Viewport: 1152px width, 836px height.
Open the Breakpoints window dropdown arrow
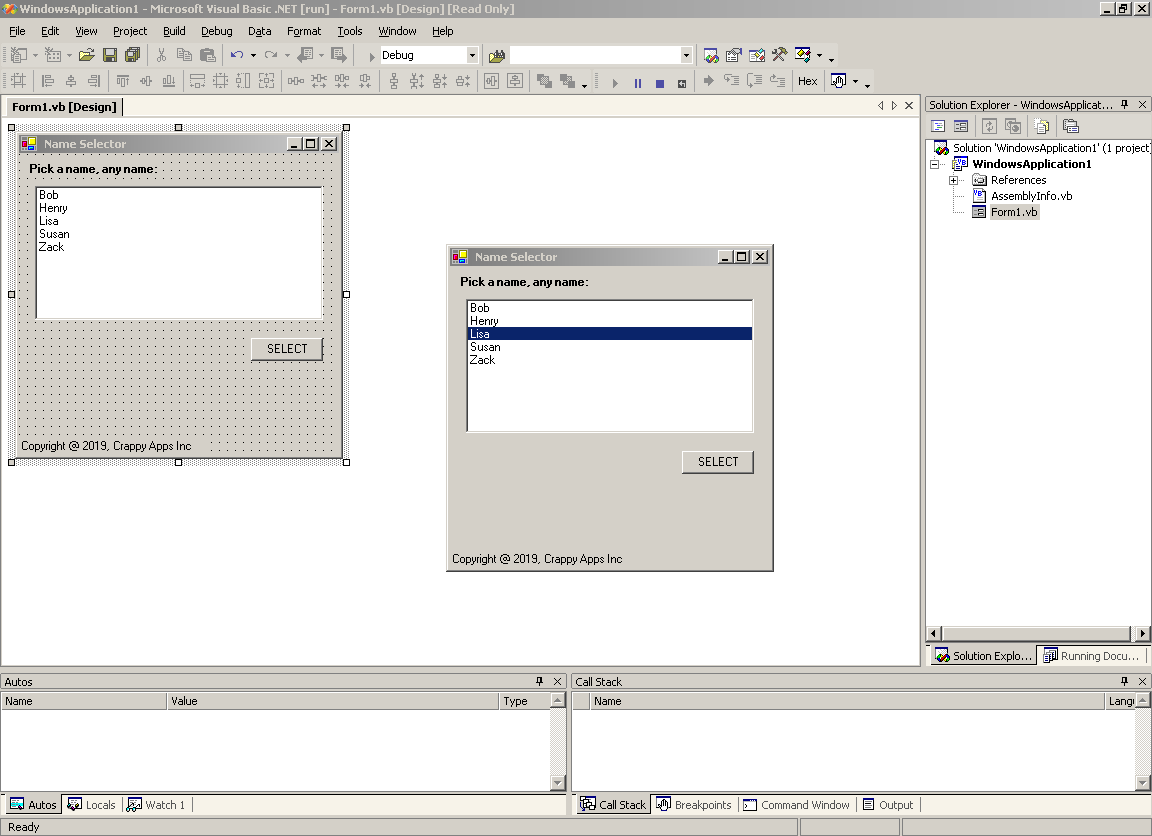[855, 82]
